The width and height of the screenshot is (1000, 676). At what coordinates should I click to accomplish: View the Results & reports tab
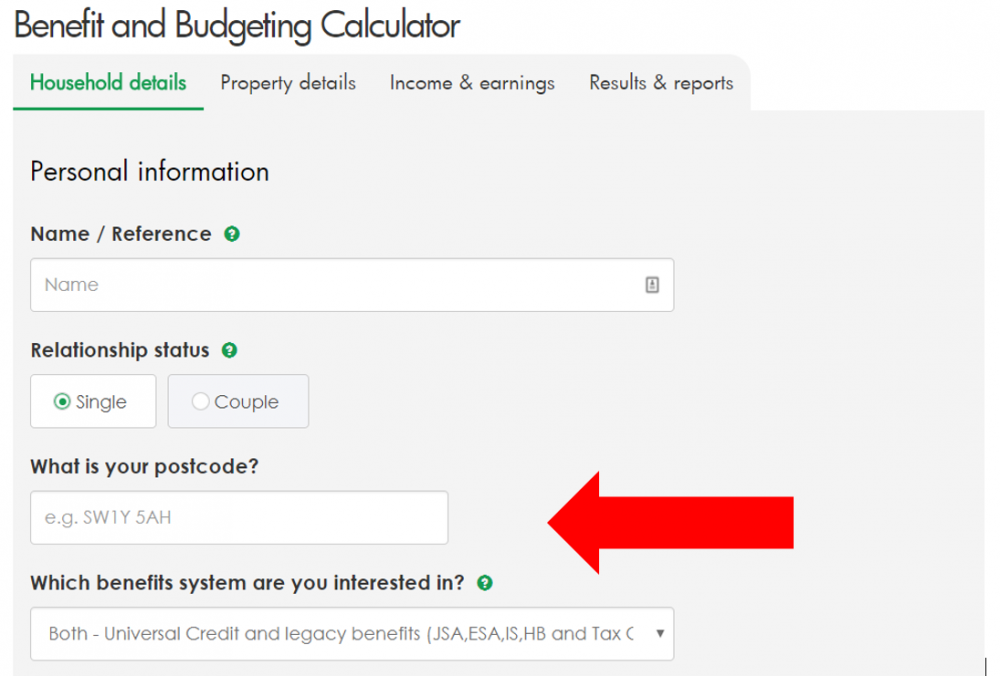[x=661, y=84]
